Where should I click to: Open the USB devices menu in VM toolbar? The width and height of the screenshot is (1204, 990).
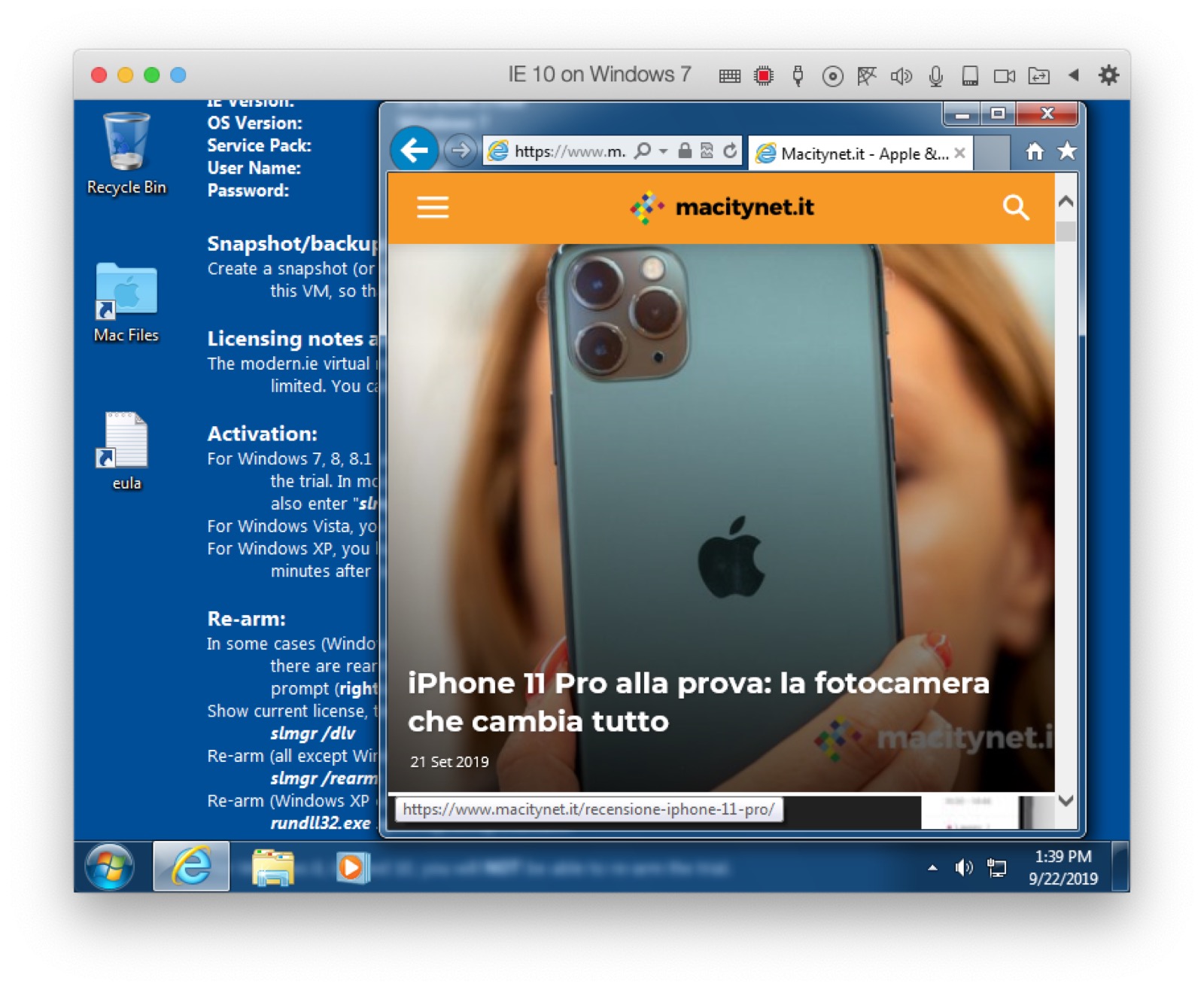[x=798, y=75]
